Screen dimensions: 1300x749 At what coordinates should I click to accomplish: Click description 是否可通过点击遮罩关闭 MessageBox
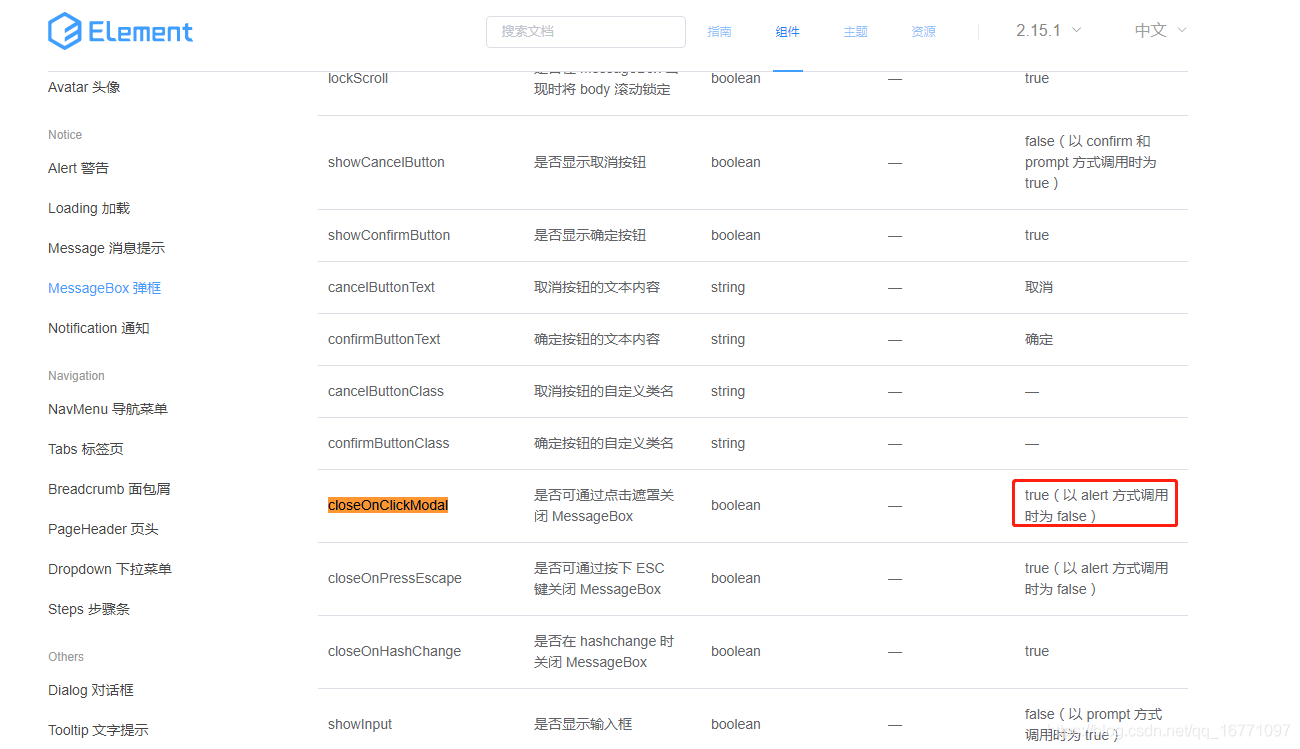[604, 506]
